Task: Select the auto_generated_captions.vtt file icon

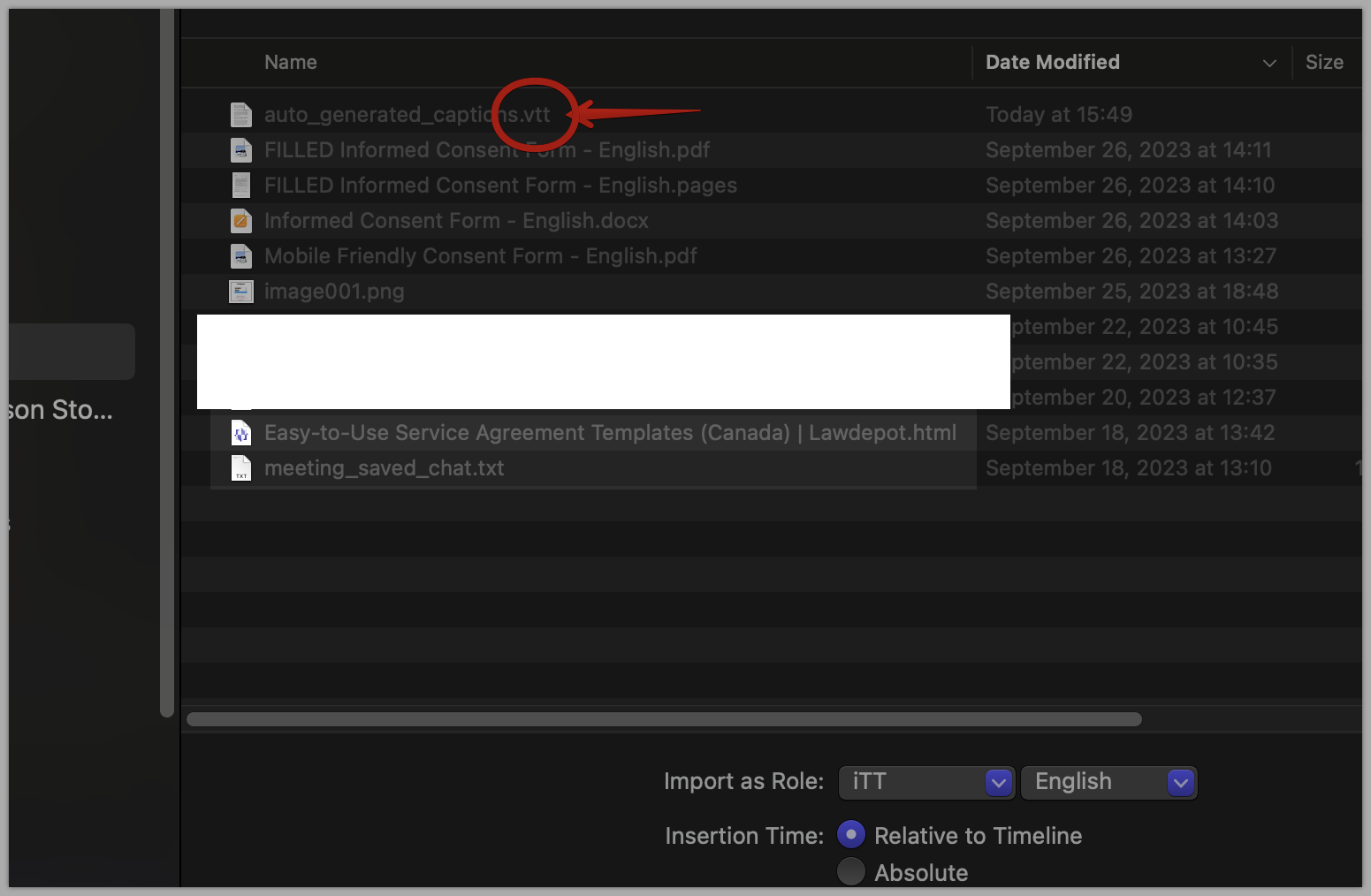Action: pos(241,115)
